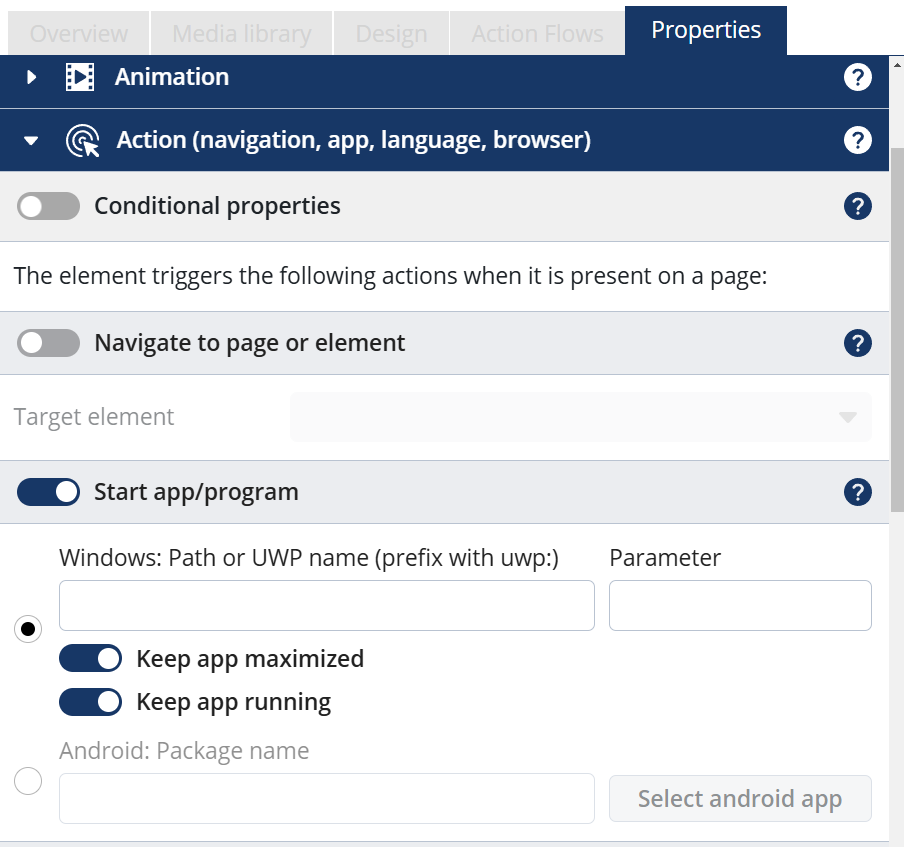Select the Android package option radio button
This screenshot has height=847, width=904.
click(27, 782)
